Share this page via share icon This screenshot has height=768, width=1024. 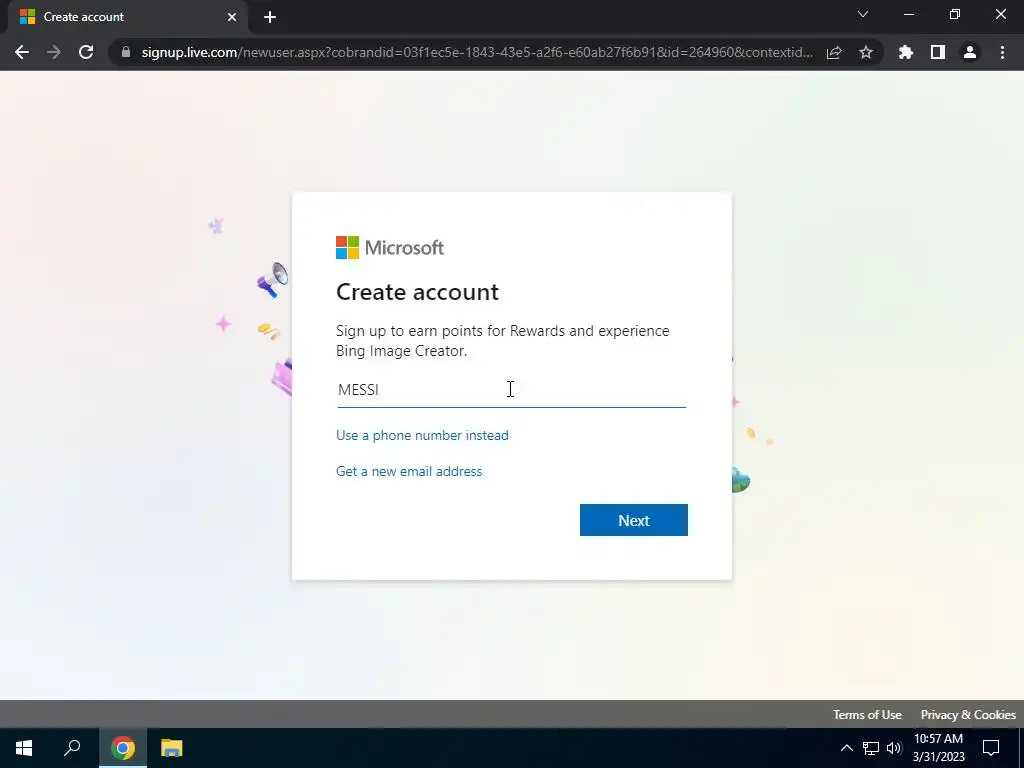point(834,52)
